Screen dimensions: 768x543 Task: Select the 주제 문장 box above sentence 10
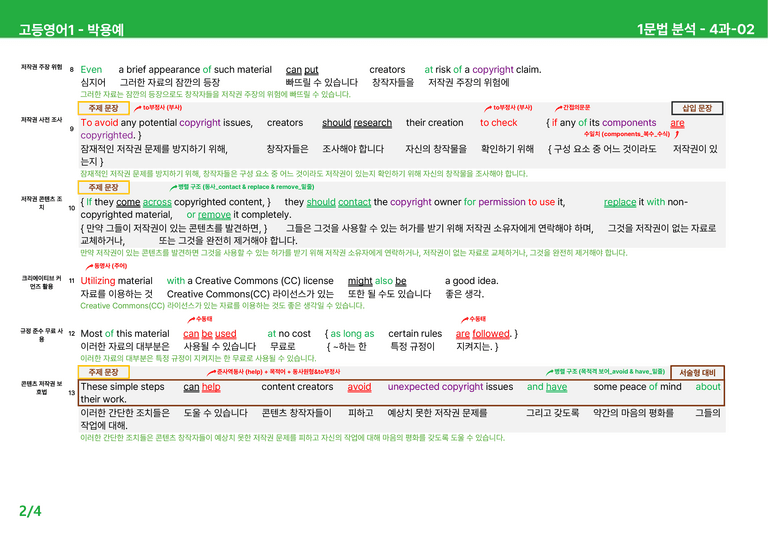click(x=103, y=188)
